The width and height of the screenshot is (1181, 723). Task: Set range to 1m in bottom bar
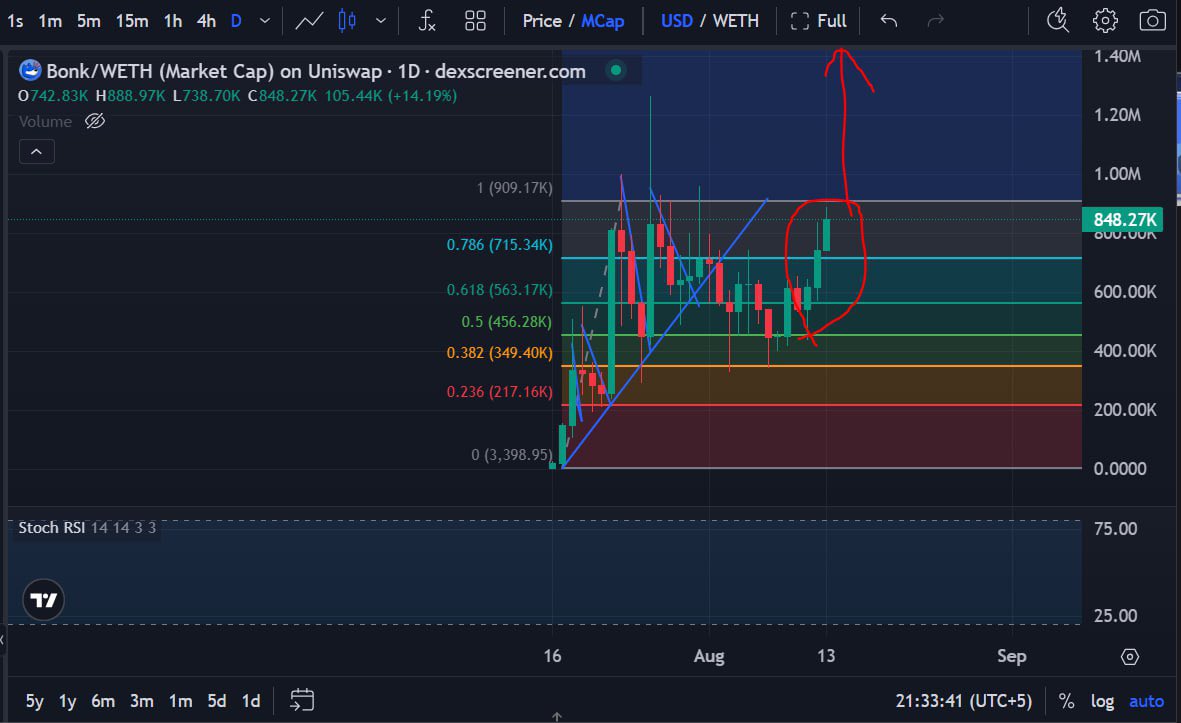180,702
